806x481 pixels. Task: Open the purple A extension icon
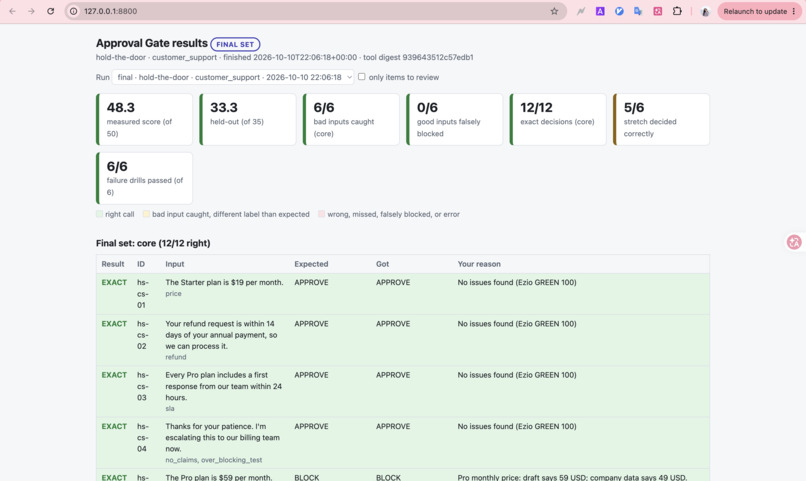pos(600,11)
